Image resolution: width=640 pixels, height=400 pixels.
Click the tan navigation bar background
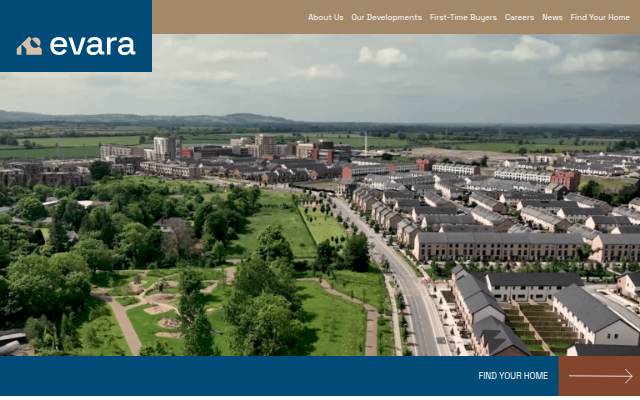coord(229,17)
